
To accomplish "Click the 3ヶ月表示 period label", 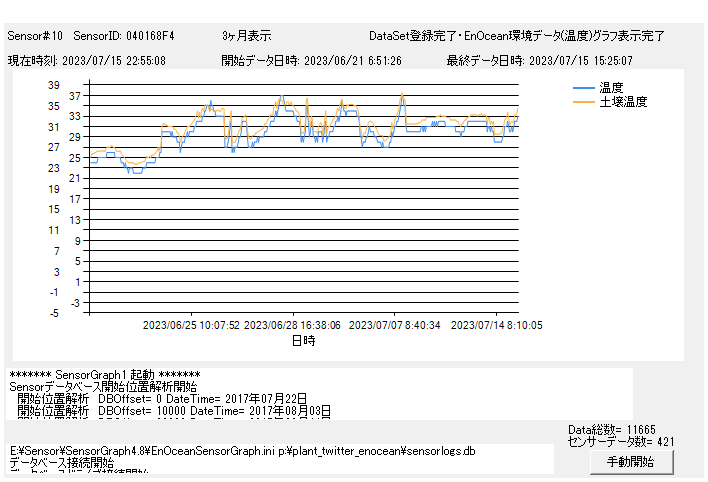I will click(x=246, y=36).
